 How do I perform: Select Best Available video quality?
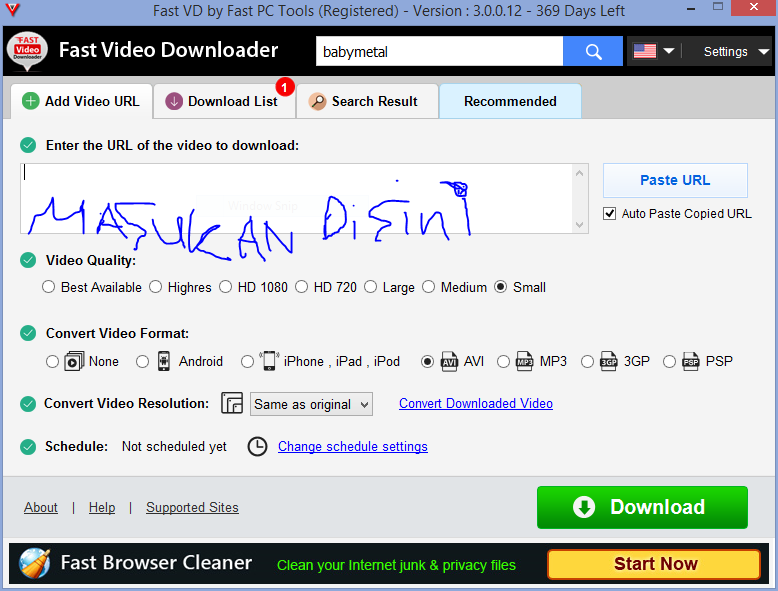click(x=48, y=287)
